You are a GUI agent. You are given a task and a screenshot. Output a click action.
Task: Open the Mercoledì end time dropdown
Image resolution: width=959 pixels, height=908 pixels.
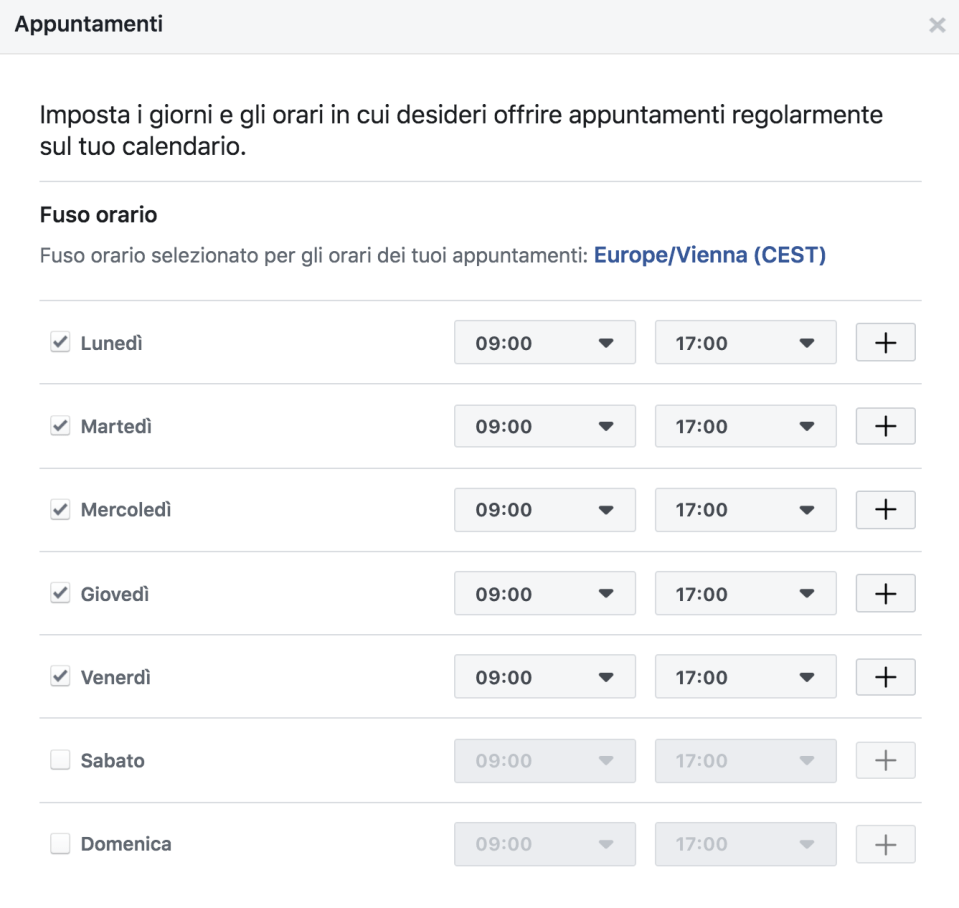(x=745, y=510)
